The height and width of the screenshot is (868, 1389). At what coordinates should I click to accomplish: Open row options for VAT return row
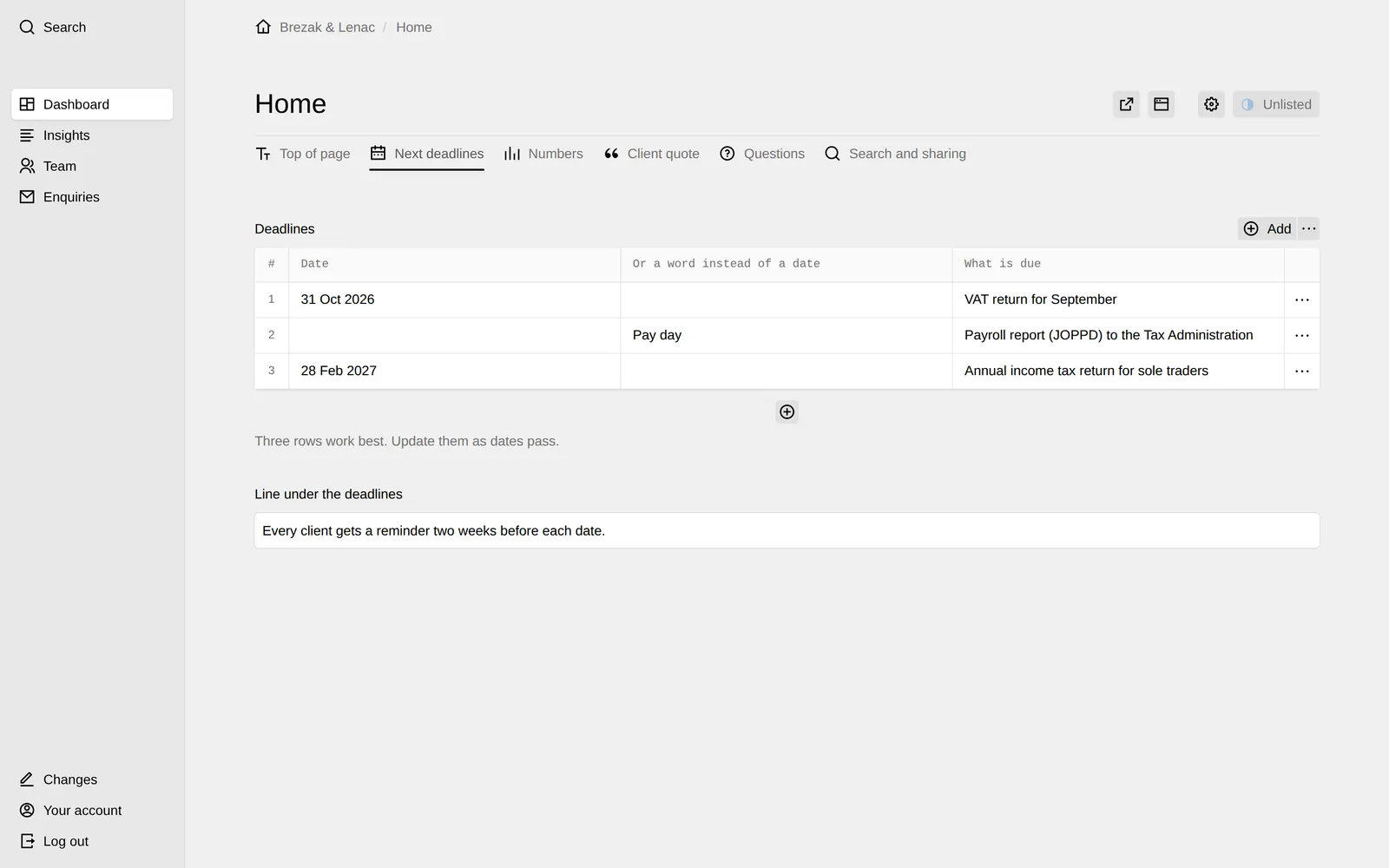(x=1302, y=299)
